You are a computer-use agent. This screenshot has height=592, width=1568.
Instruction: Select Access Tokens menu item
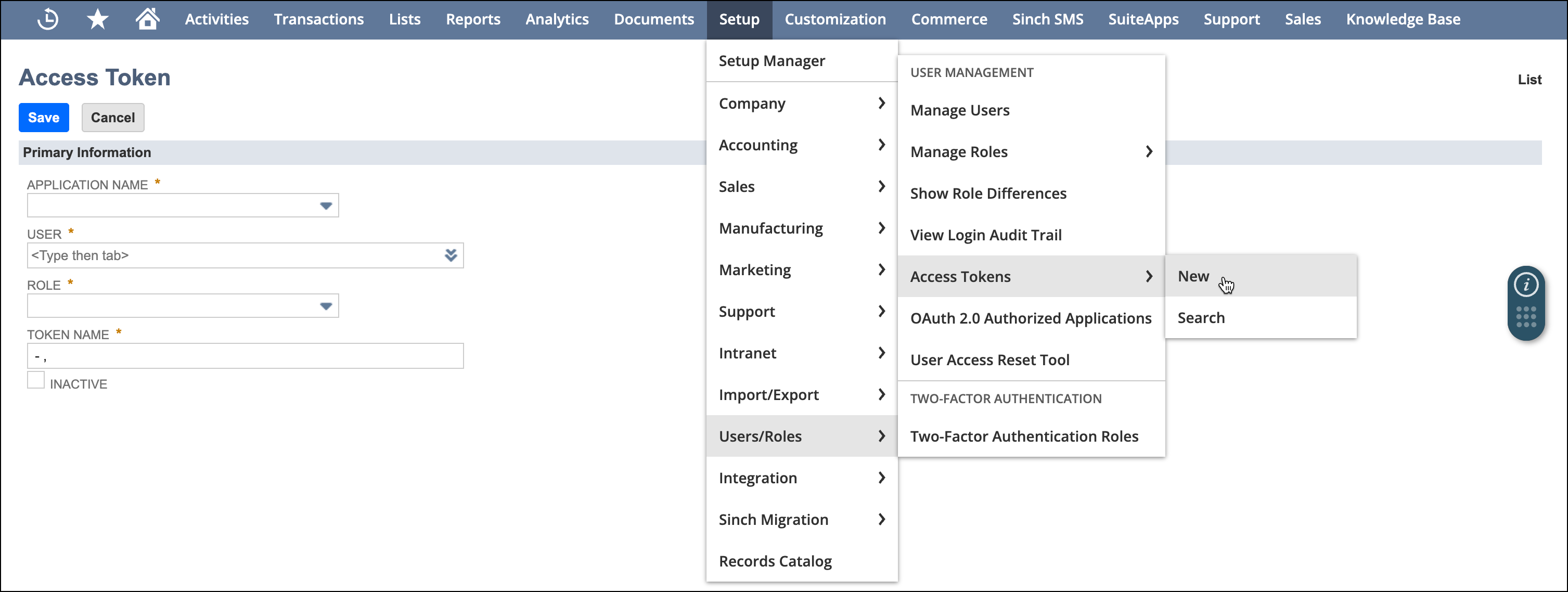coord(1031,276)
